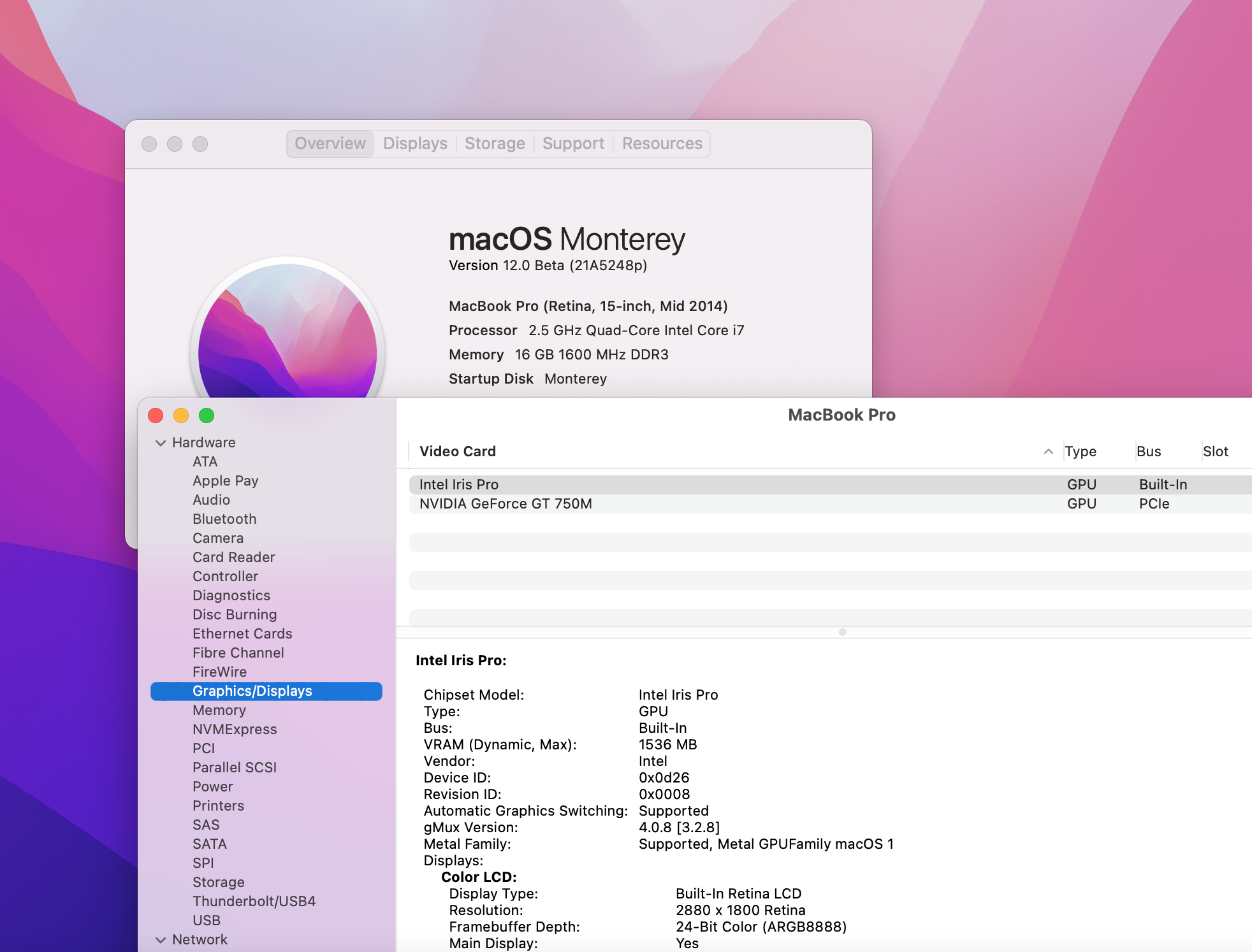Collapse the Network section chevron

161,940
